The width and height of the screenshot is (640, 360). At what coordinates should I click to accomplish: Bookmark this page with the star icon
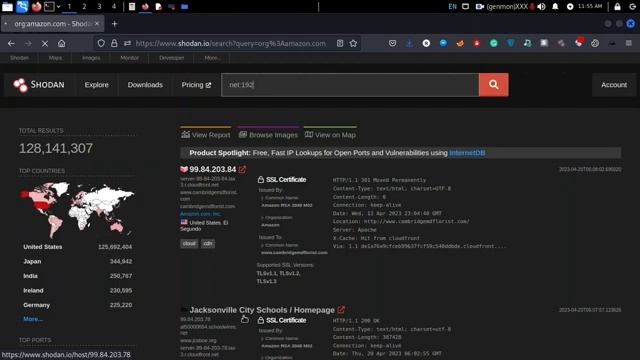click(353, 43)
